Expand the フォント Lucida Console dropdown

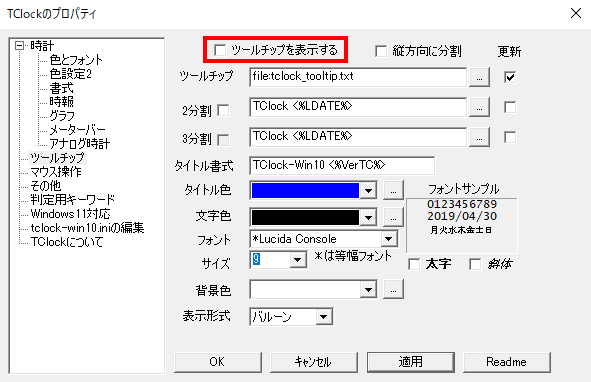(x=389, y=239)
